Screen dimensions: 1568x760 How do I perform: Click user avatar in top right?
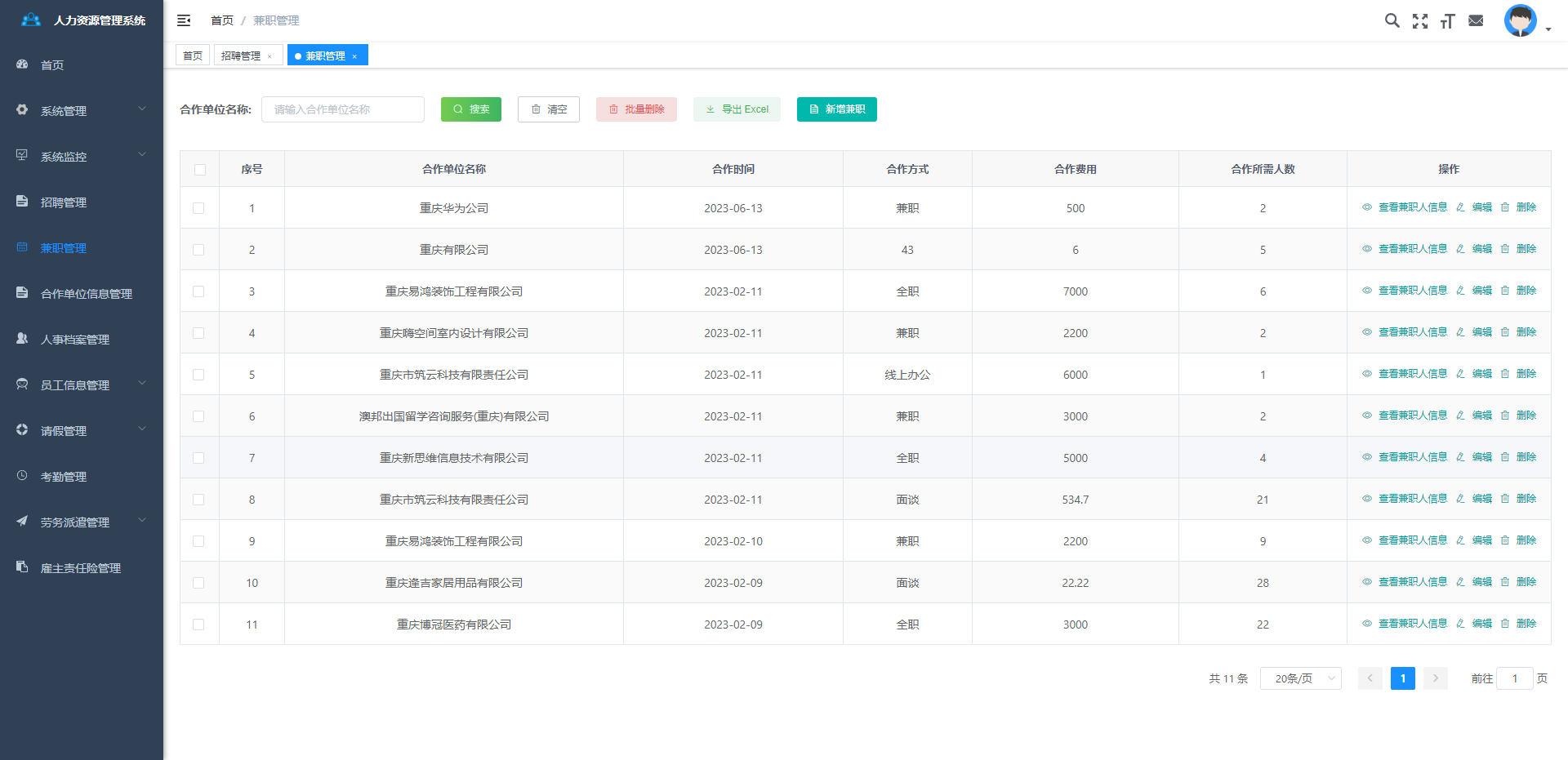coord(1520,21)
